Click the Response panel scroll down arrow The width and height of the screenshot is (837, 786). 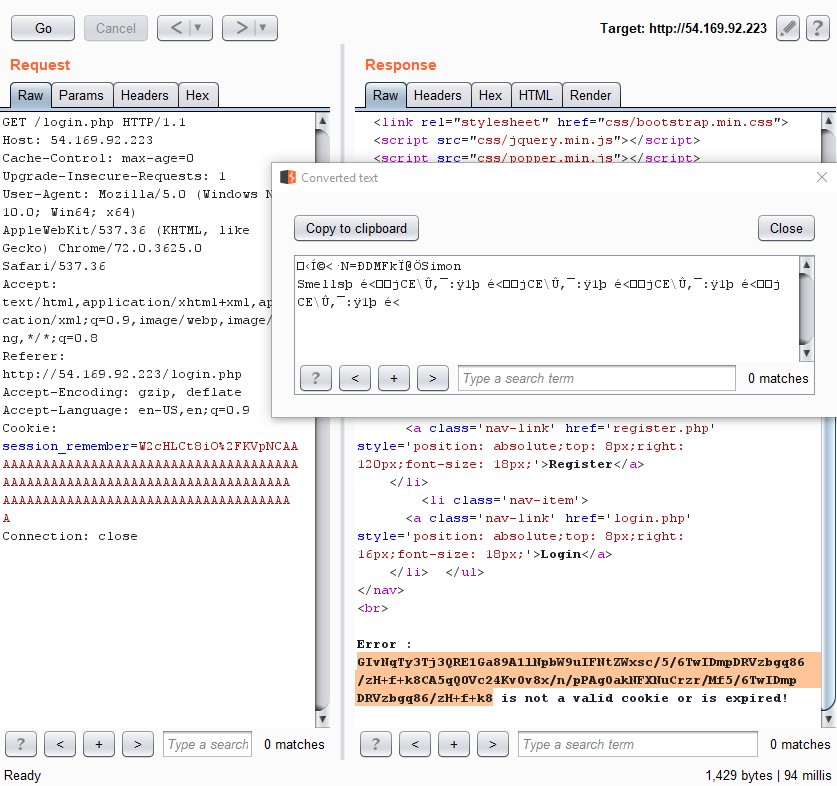click(x=828, y=719)
